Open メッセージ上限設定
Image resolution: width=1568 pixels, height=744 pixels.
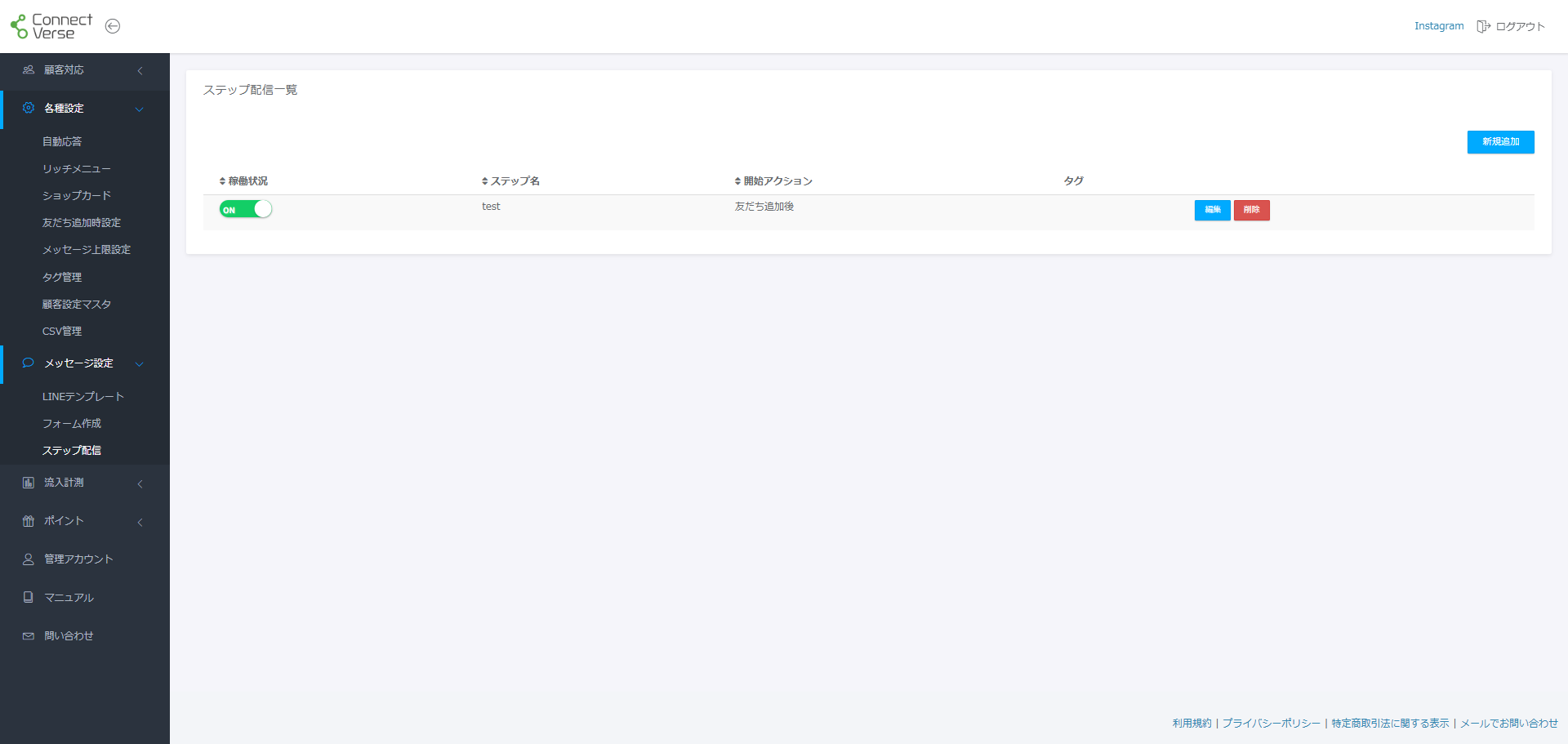(x=87, y=249)
